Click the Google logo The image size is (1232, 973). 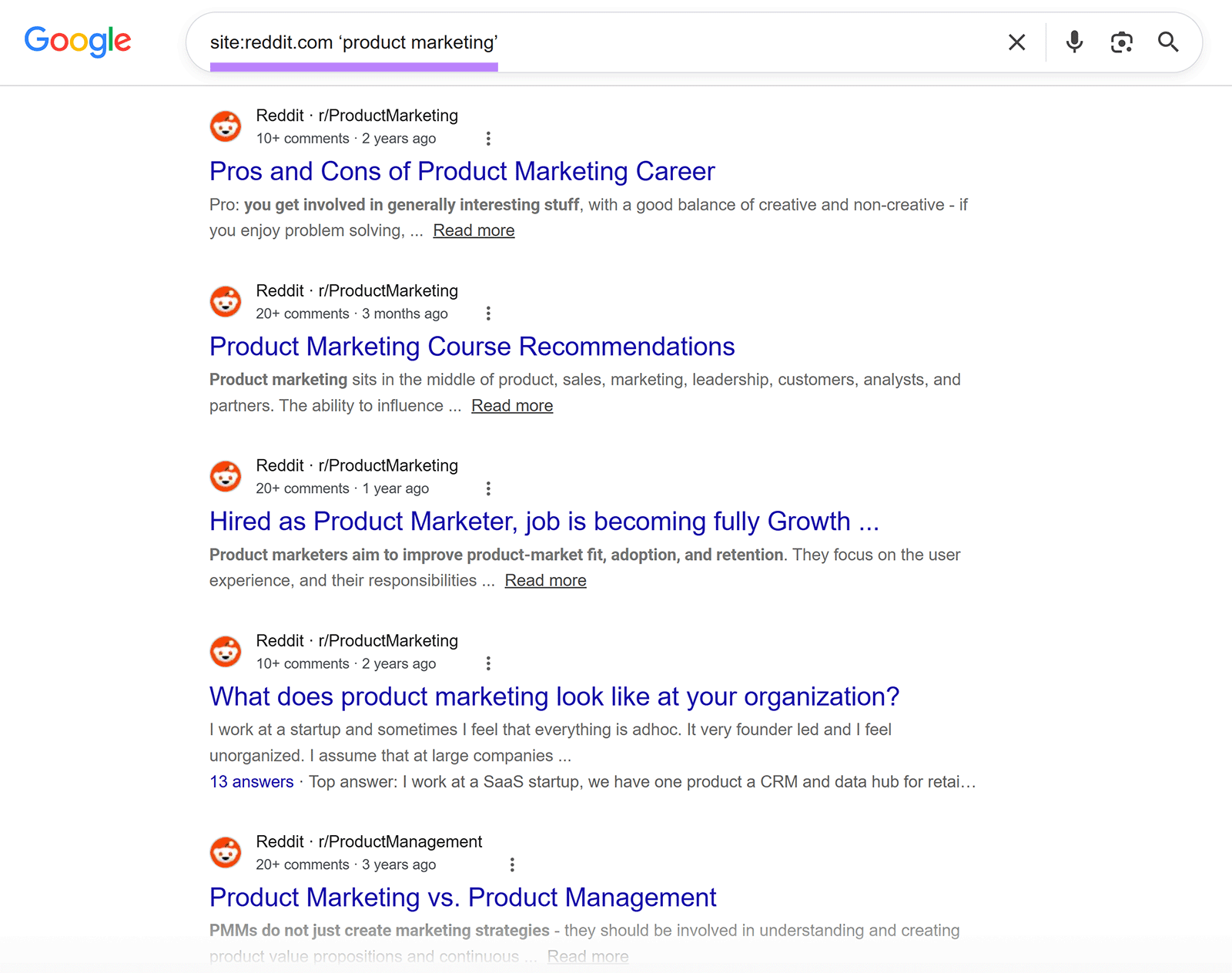pos(78,41)
